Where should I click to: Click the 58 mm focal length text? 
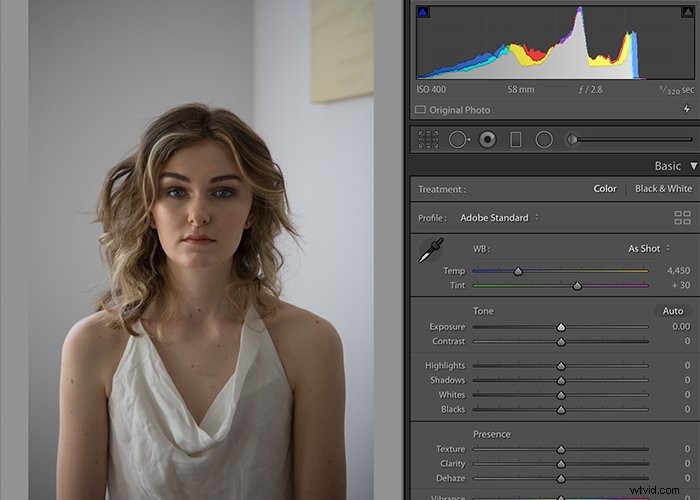pyautogui.click(x=521, y=89)
